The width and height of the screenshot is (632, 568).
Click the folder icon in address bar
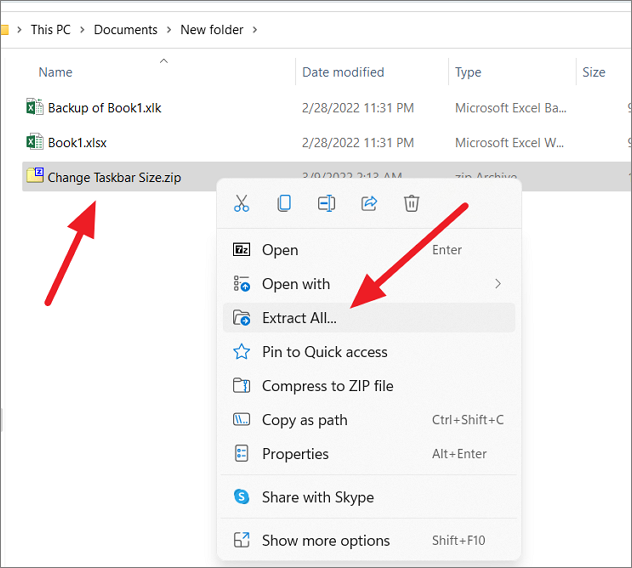click(x=4, y=30)
